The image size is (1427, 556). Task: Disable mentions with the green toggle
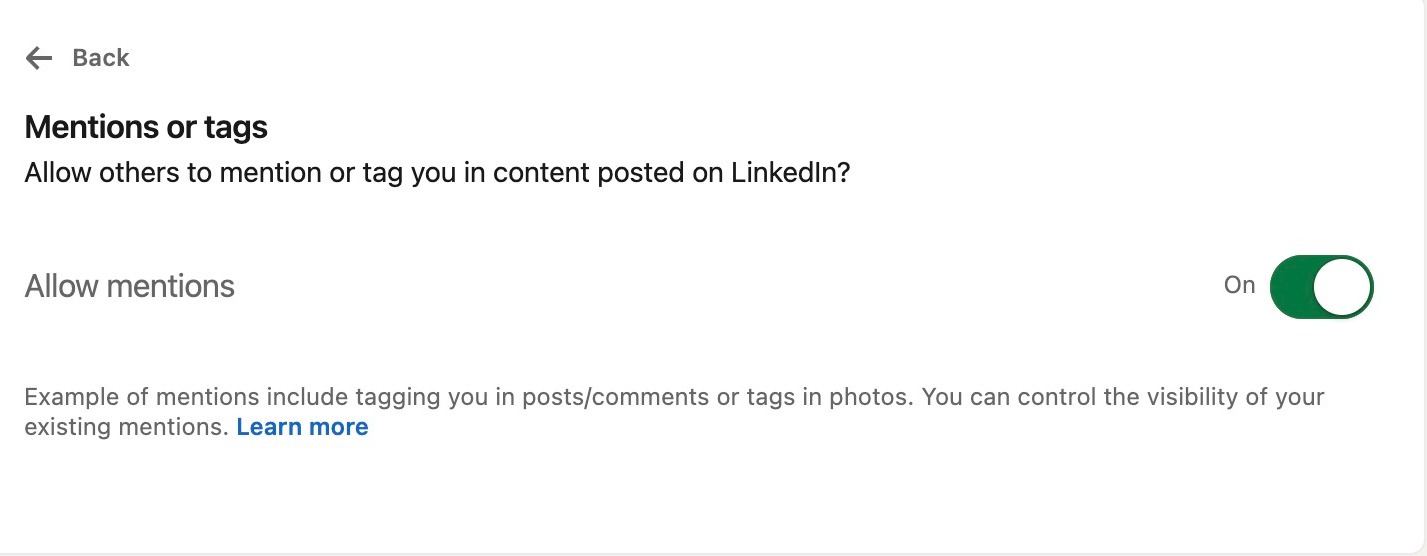(1321, 287)
